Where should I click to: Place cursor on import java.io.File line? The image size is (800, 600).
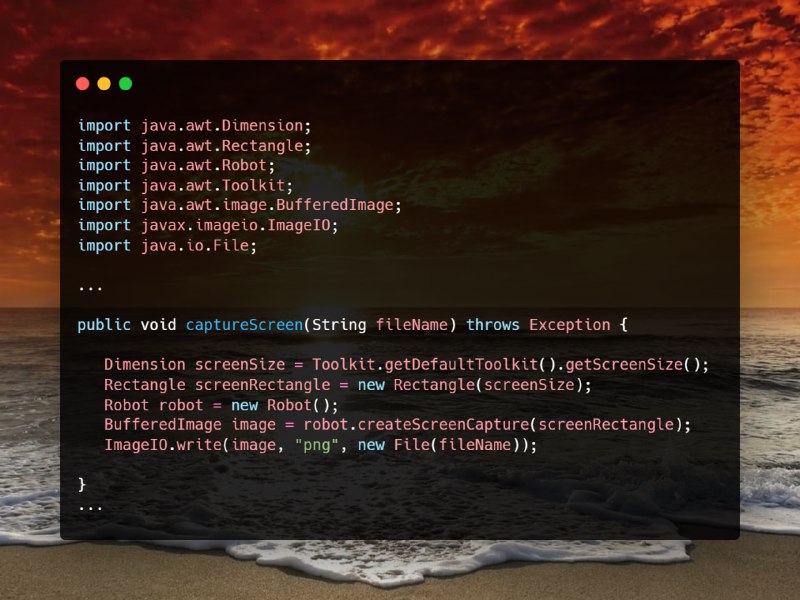(x=167, y=245)
